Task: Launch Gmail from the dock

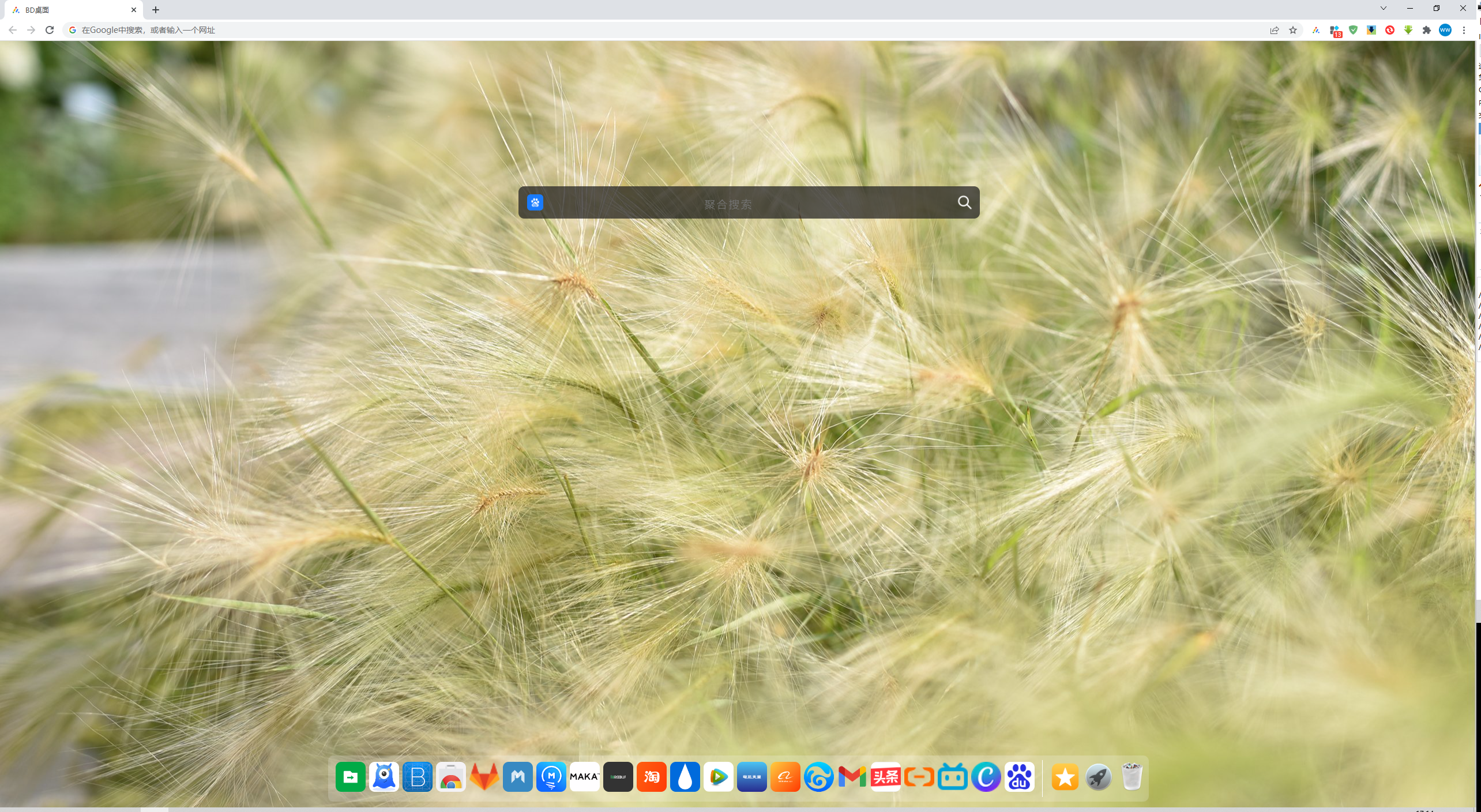Action: (x=852, y=777)
